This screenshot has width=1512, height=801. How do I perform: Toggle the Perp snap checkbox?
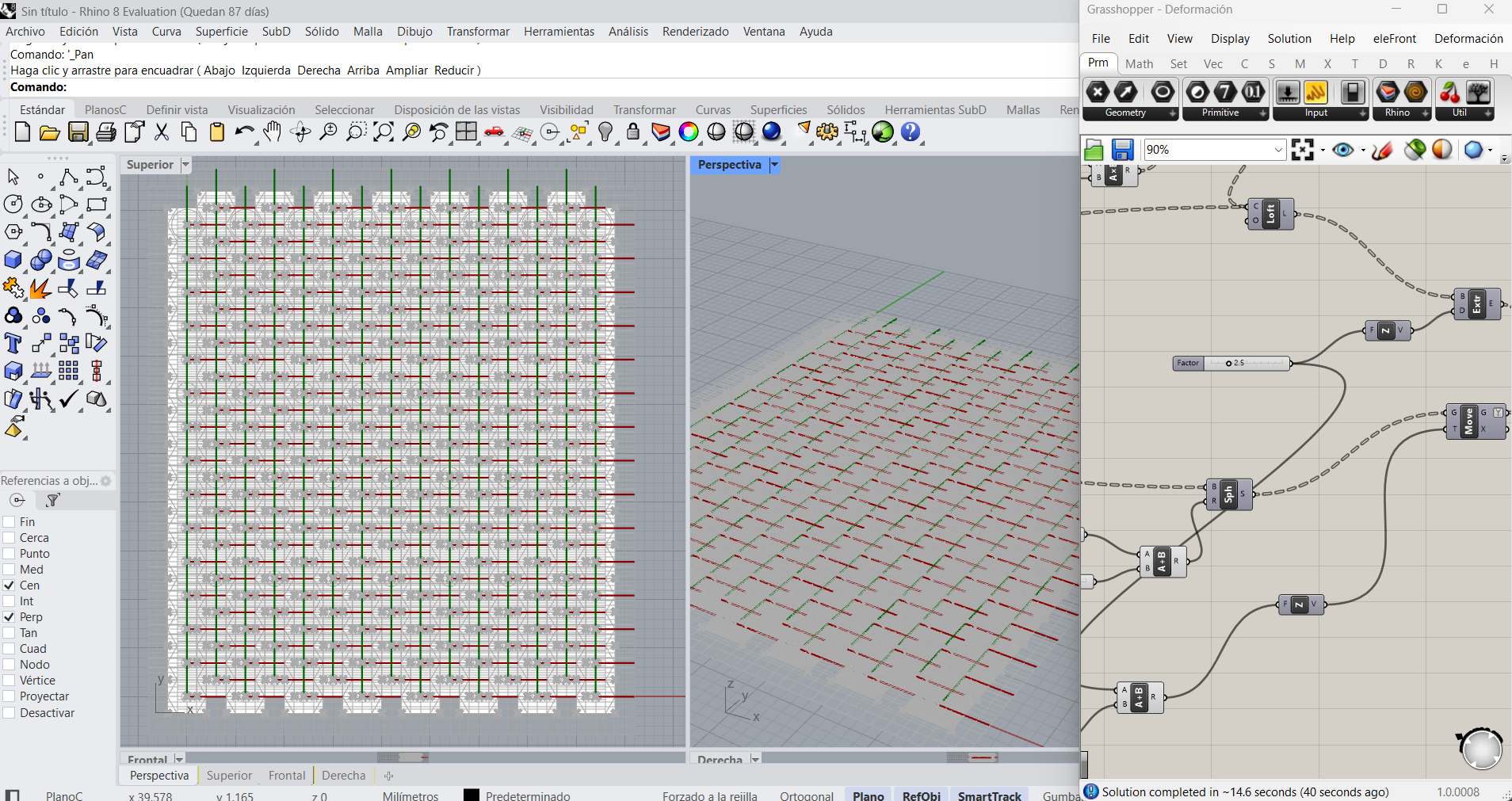[10, 617]
